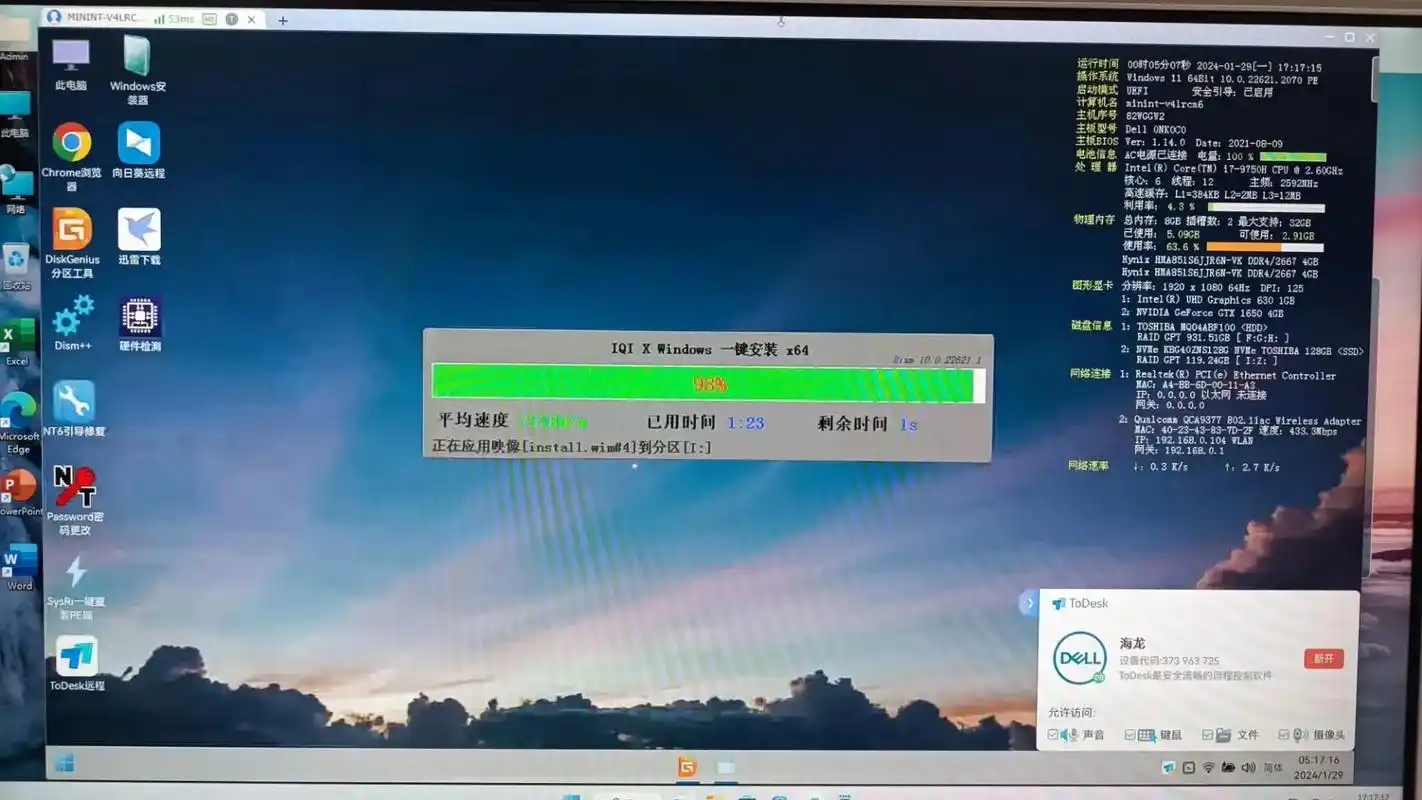Close the MININT-V4LRC session tab
Image resolution: width=1422 pixels, height=800 pixels.
tap(252, 19)
